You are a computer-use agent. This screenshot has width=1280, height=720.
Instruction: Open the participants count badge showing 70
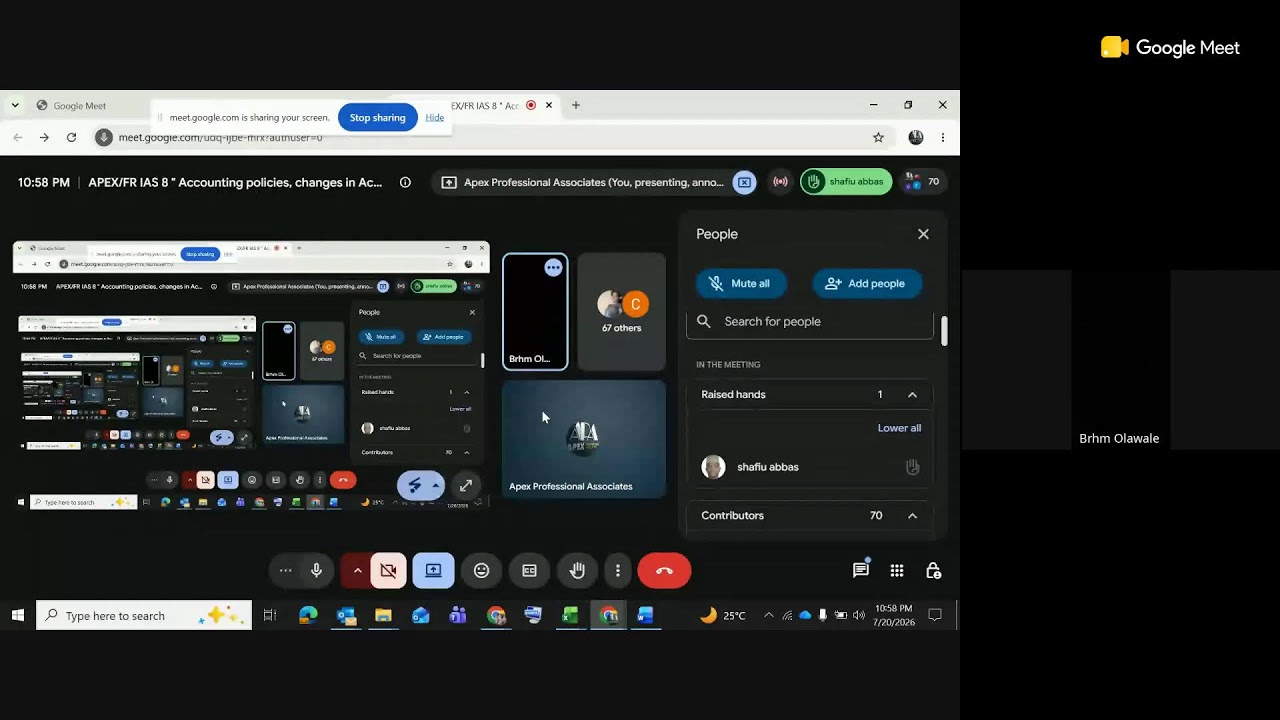pyautogui.click(x=923, y=182)
